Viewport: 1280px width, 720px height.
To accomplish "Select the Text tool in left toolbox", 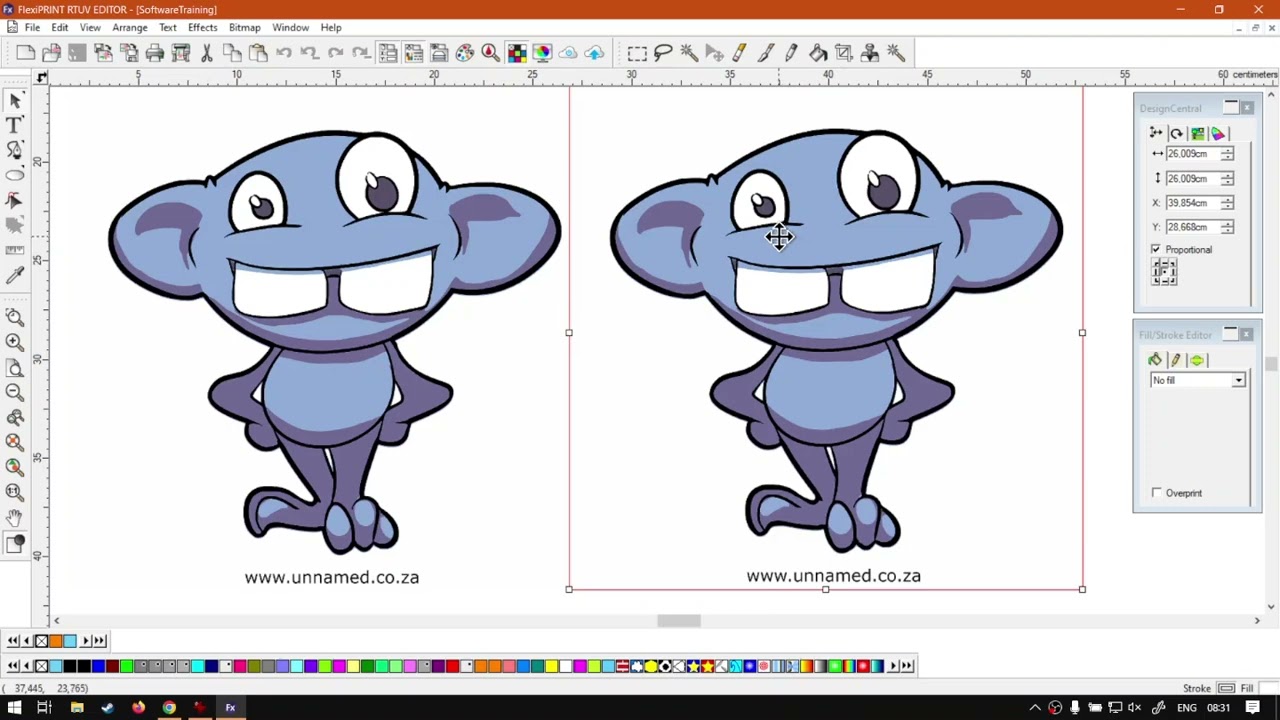I will tap(15, 125).
